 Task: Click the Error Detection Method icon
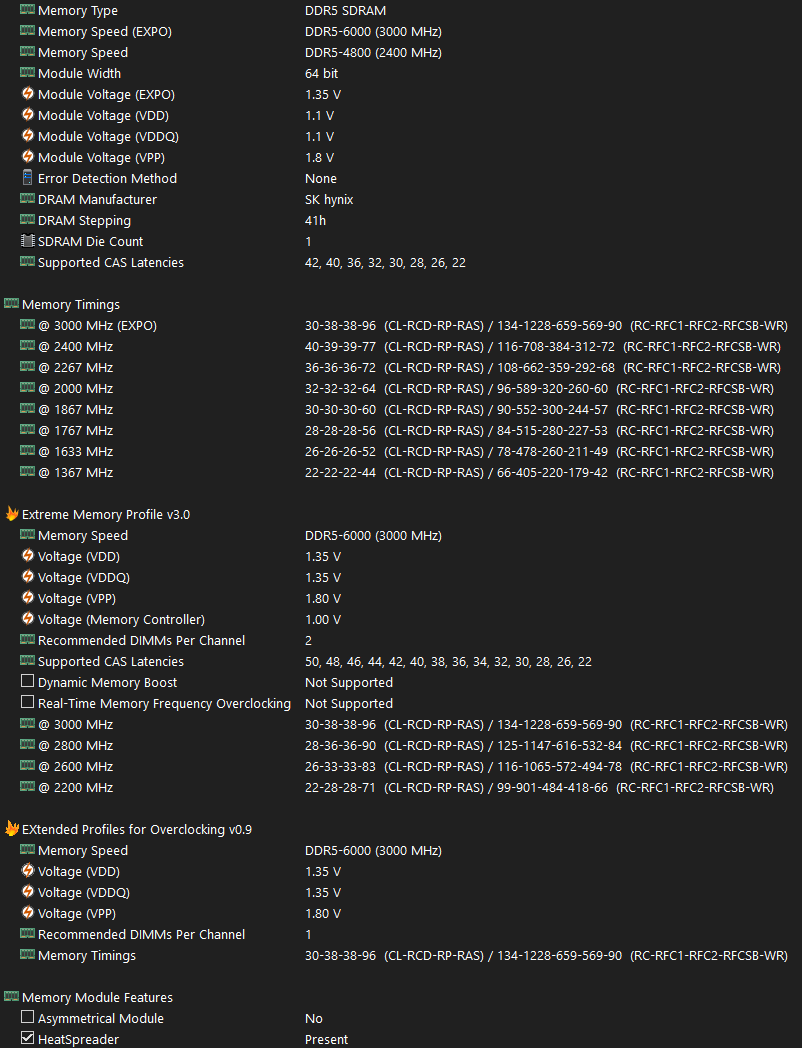[27, 178]
